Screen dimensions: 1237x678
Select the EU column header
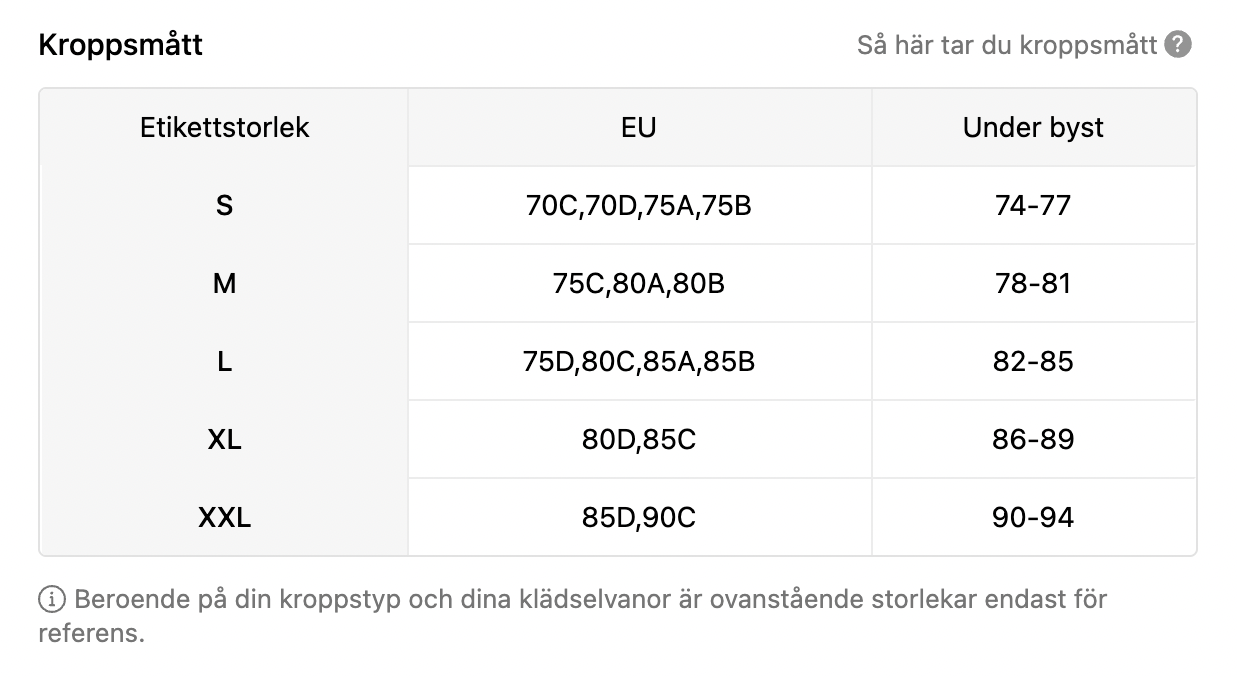click(639, 127)
